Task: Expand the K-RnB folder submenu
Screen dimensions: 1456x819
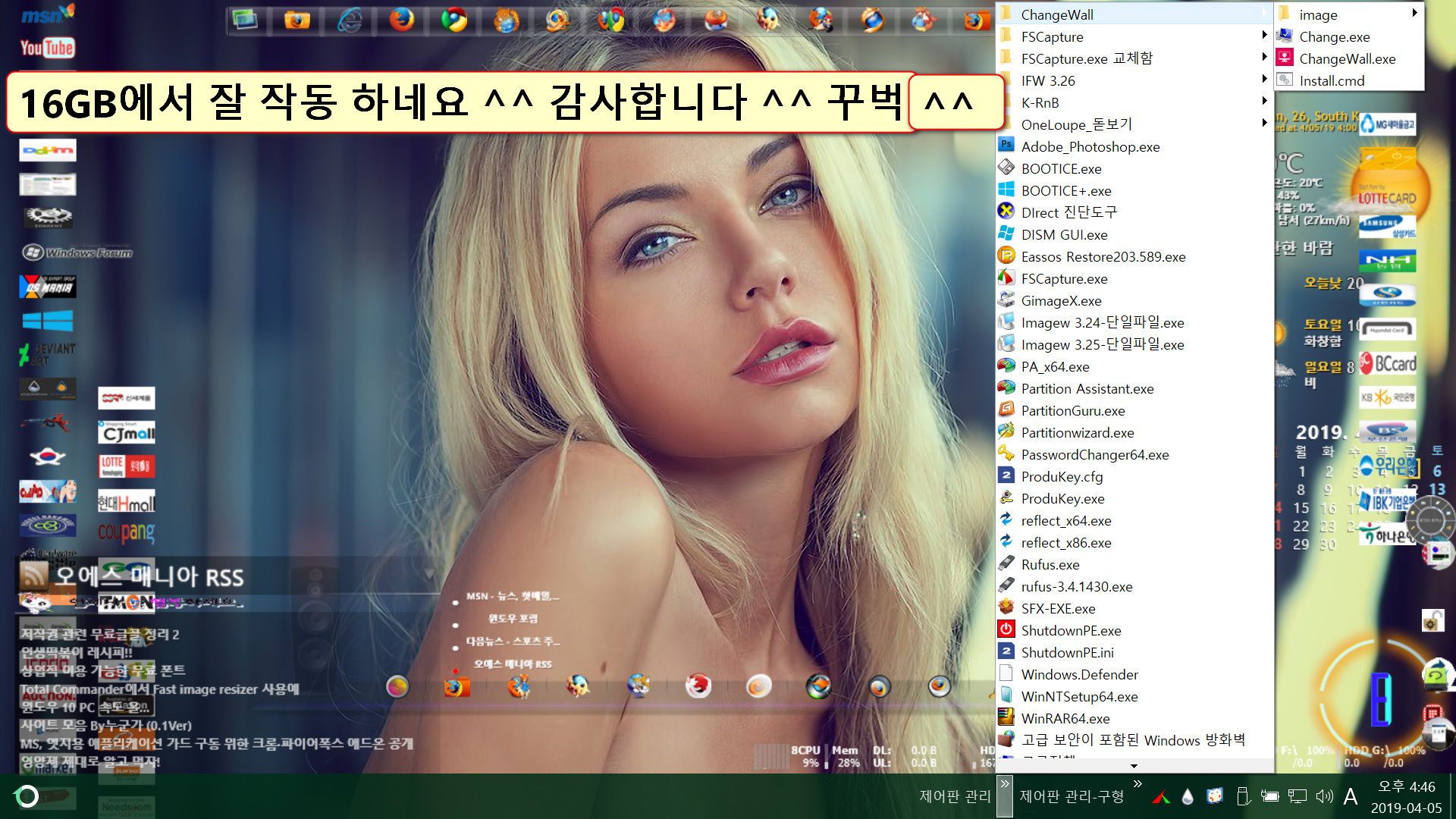Action: (1134, 102)
